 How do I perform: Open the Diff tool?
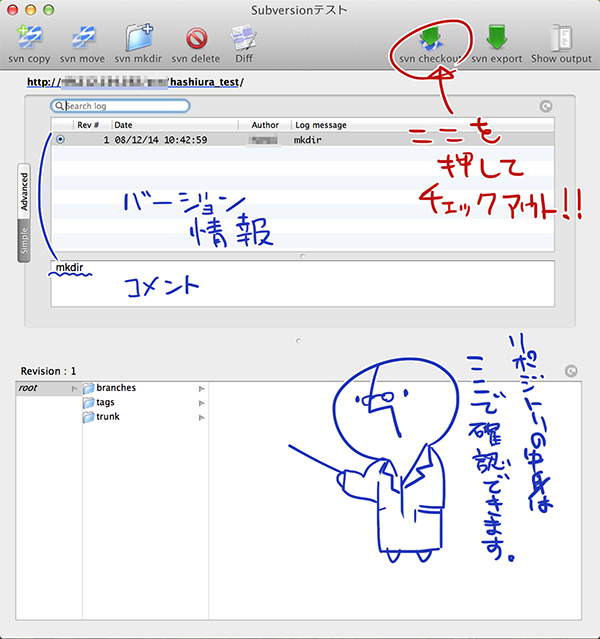click(x=243, y=38)
